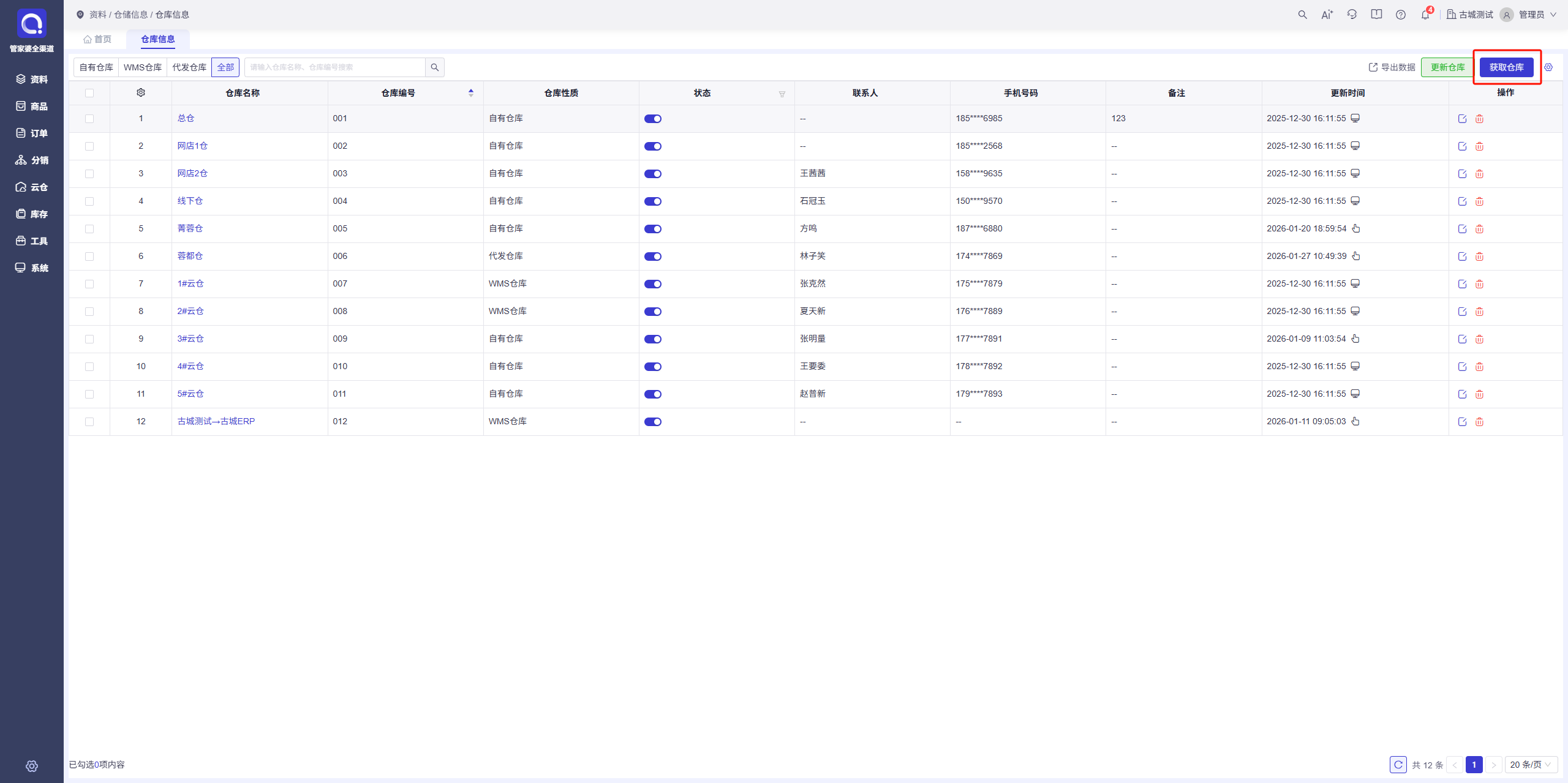Check the checkbox for 4#云仓 row

[x=89, y=367]
